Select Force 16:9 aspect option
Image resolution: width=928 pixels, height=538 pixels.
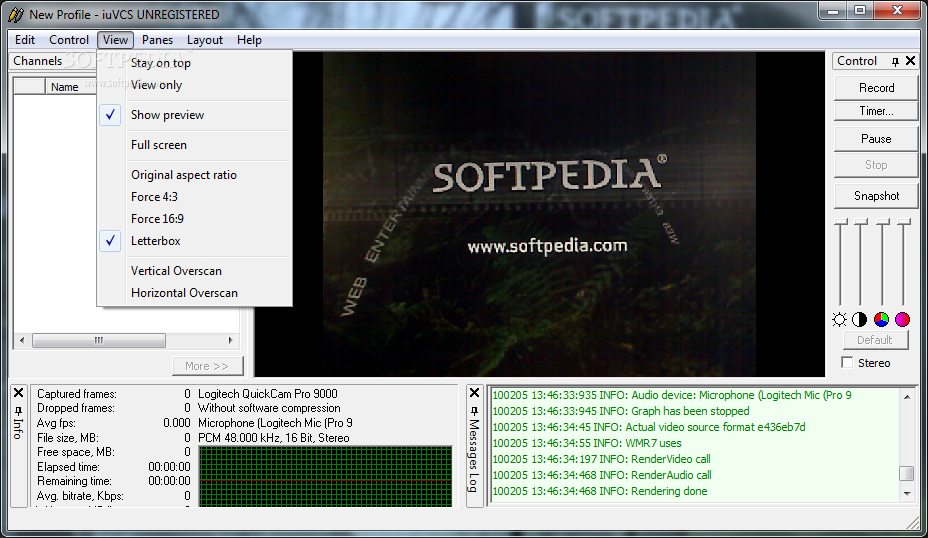tap(194, 219)
